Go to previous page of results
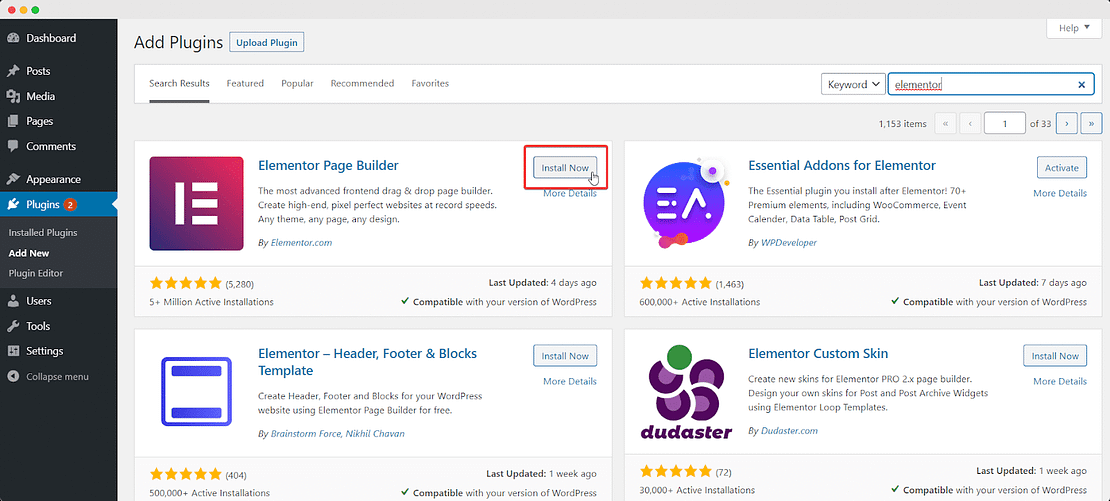The height and width of the screenshot is (501, 1110). (970, 123)
